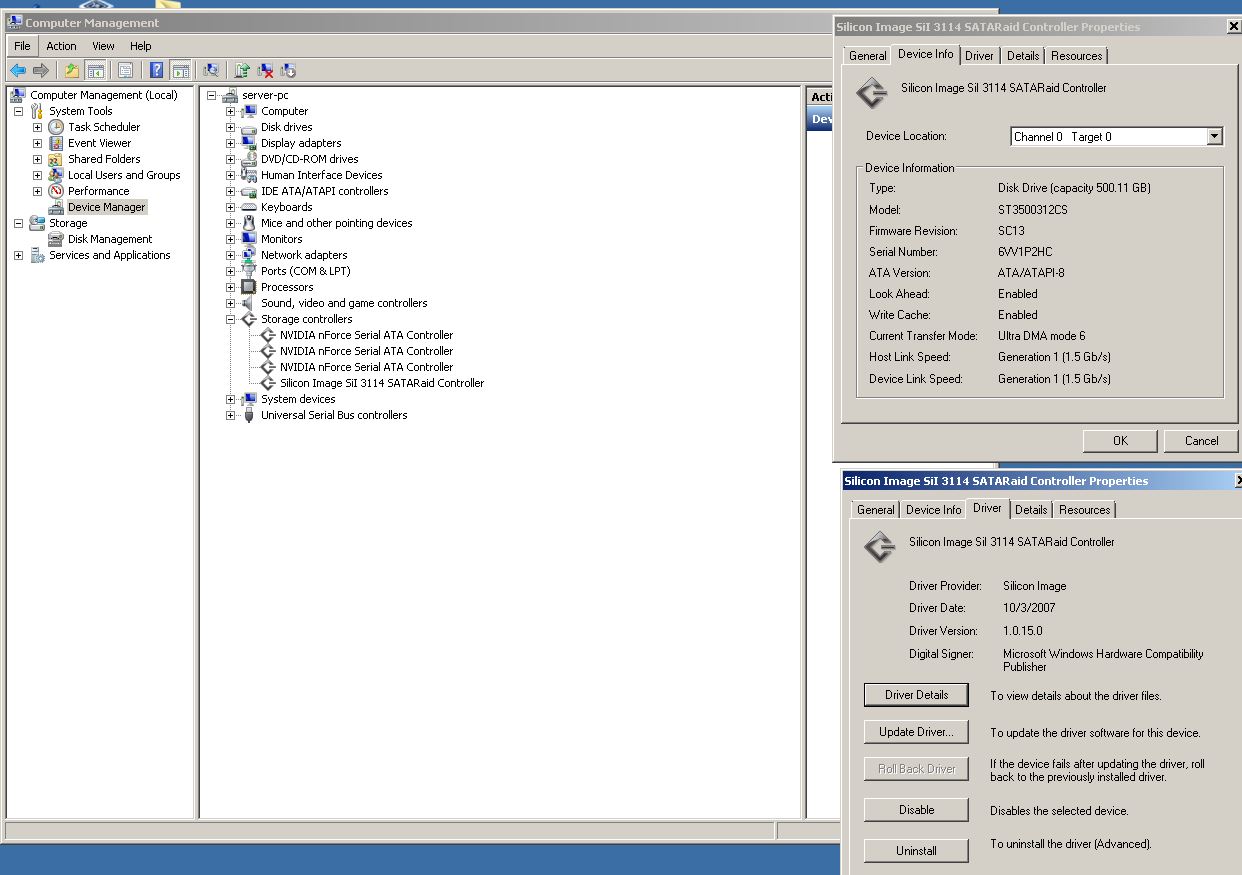The width and height of the screenshot is (1242, 875).
Task: Click the Properties sheet toolbar icon
Action: (125, 70)
